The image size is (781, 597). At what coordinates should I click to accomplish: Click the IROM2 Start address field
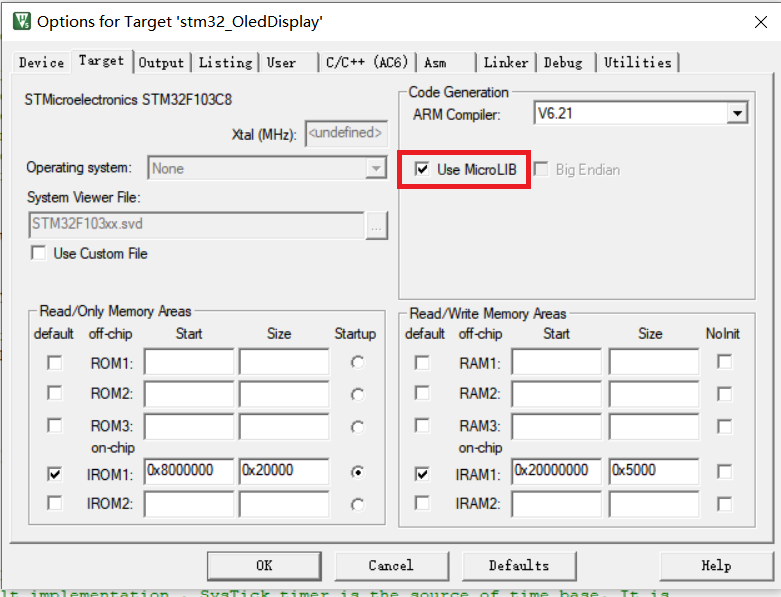(189, 504)
